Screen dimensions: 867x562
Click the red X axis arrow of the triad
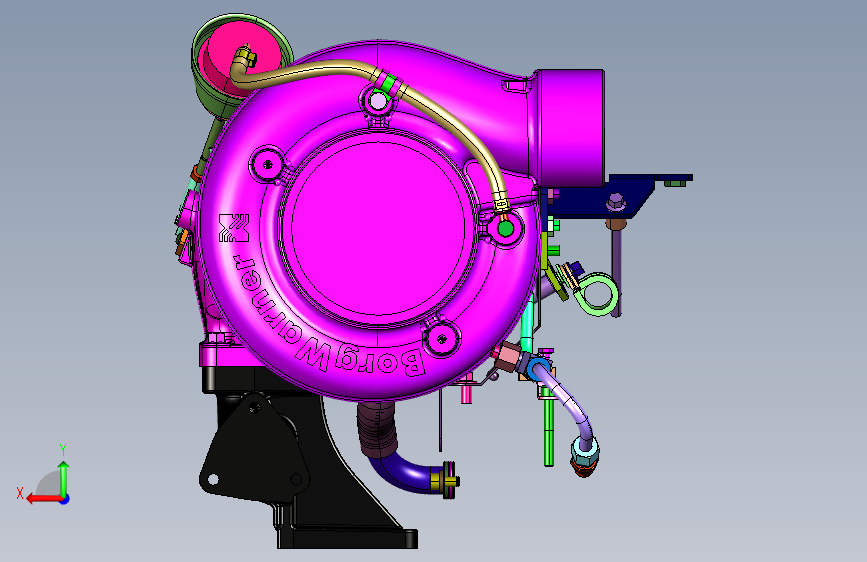[44, 499]
